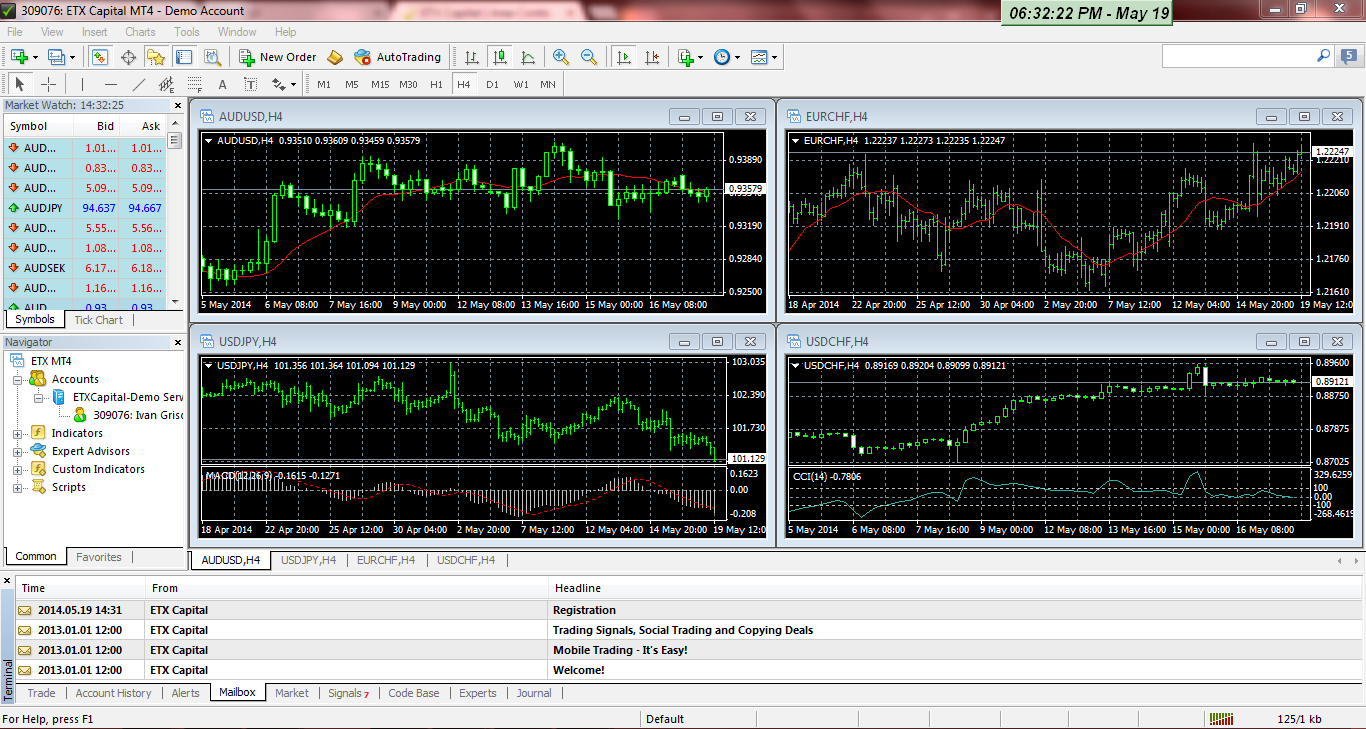Open the Periods clock icon

(x=722, y=57)
